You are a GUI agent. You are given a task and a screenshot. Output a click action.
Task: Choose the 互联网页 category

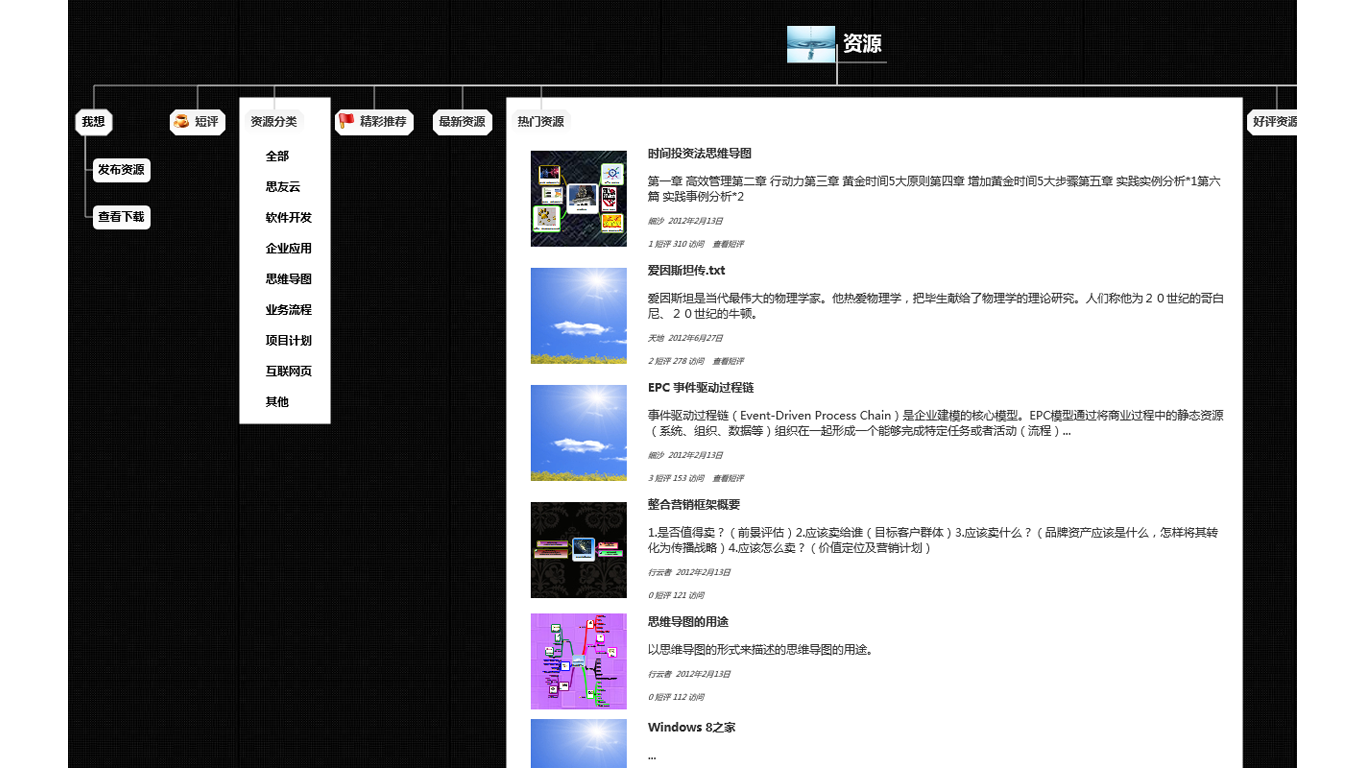(x=289, y=372)
